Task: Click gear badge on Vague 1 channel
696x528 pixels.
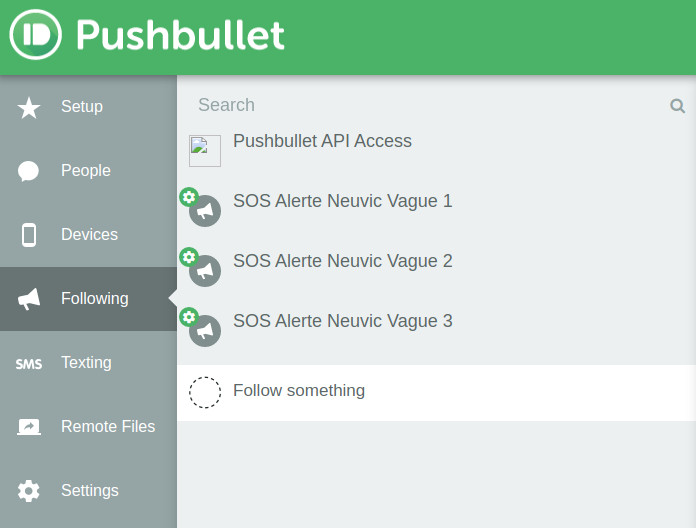Action: pyautogui.click(x=188, y=197)
